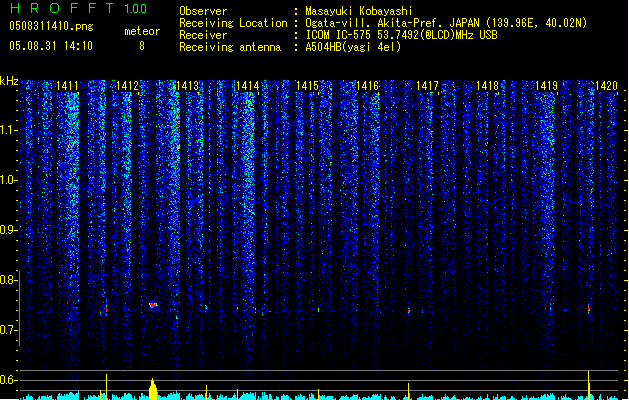The height and width of the screenshot is (400, 629).
Task: Click the red meteor echo after 1412
Action: coord(152,305)
